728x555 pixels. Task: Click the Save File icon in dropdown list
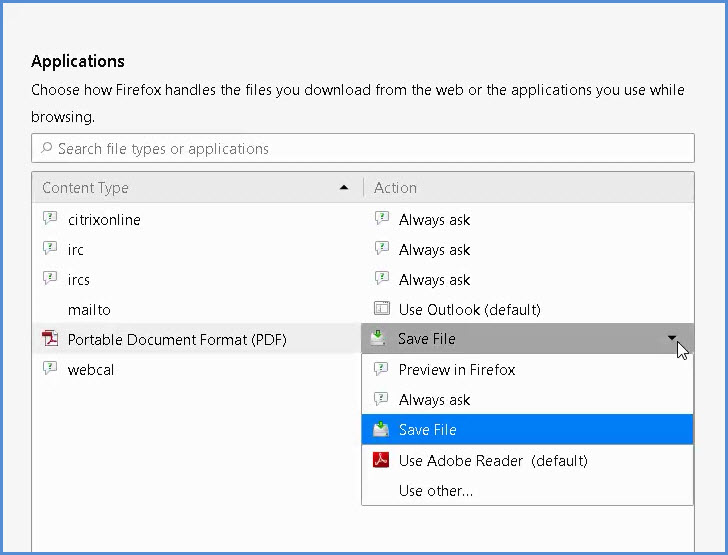[381, 429]
